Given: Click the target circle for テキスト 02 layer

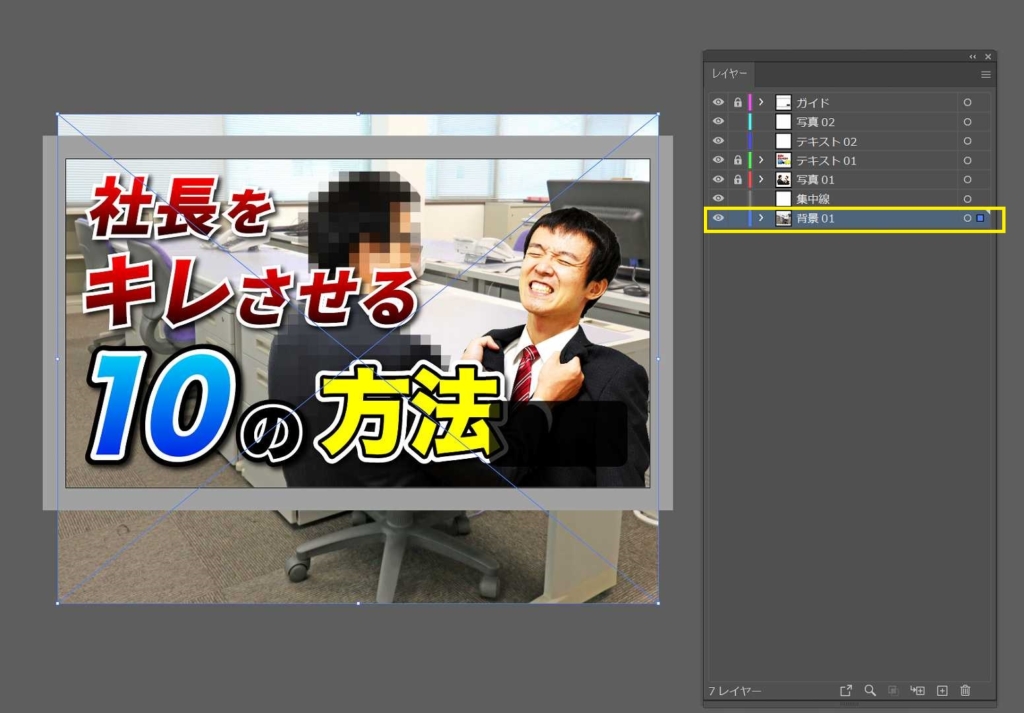Looking at the screenshot, I should tap(967, 141).
